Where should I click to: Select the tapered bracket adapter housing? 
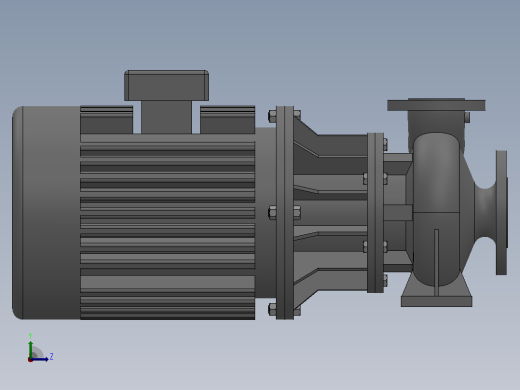(330, 213)
